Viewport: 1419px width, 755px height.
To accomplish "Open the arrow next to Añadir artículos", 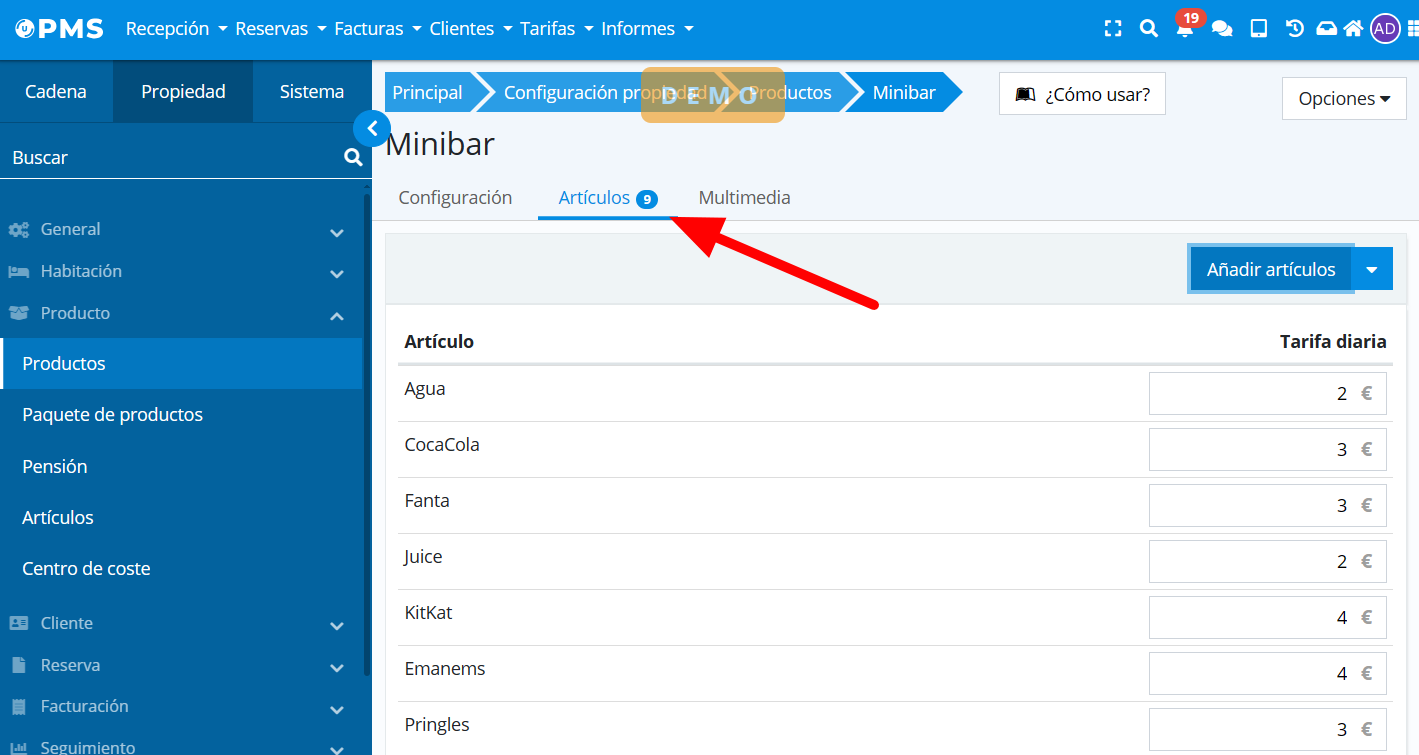I will pos(1372,269).
